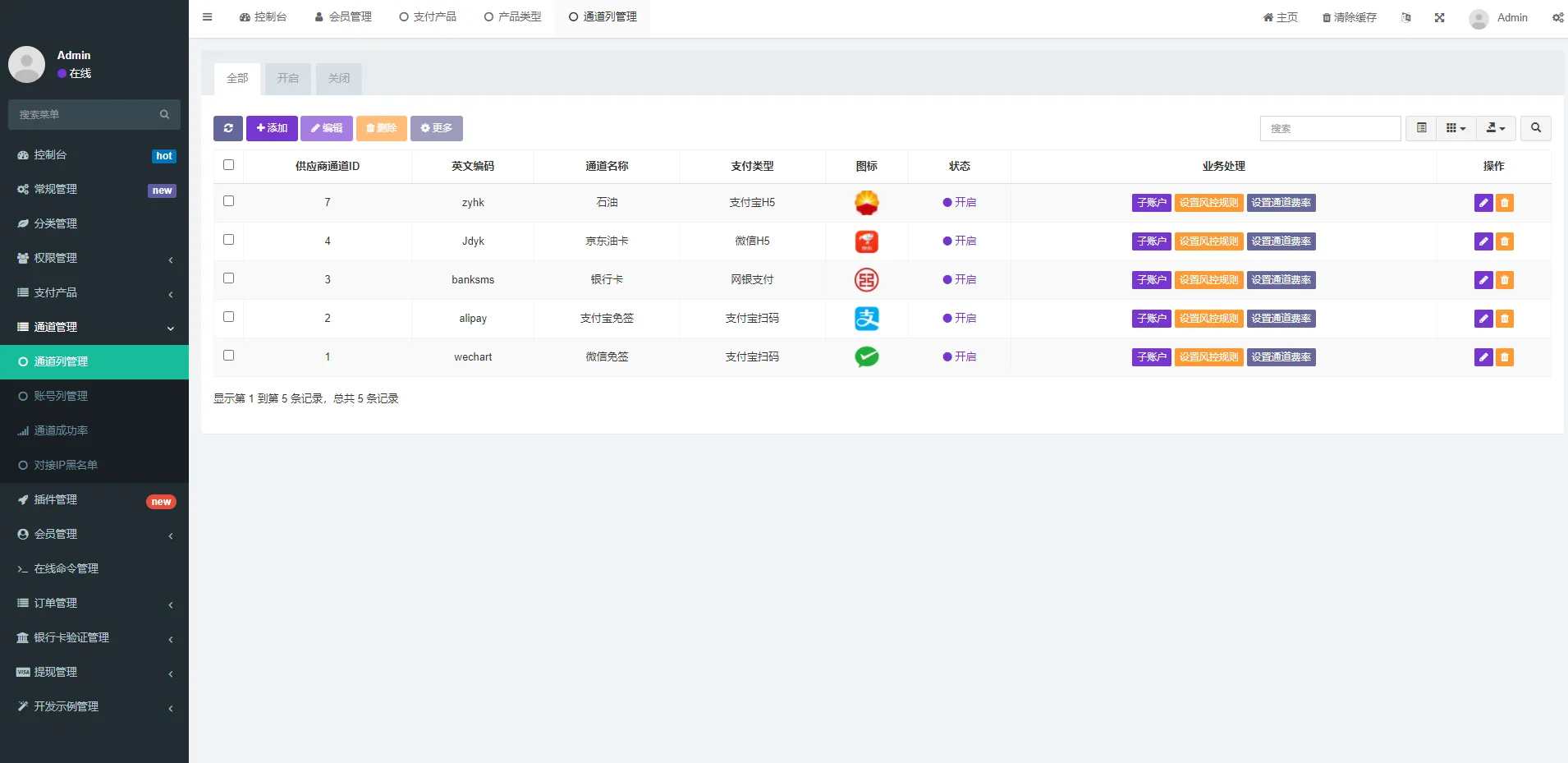The image size is (1568, 763).
Task: Click the refresh table button
Action: click(x=228, y=128)
